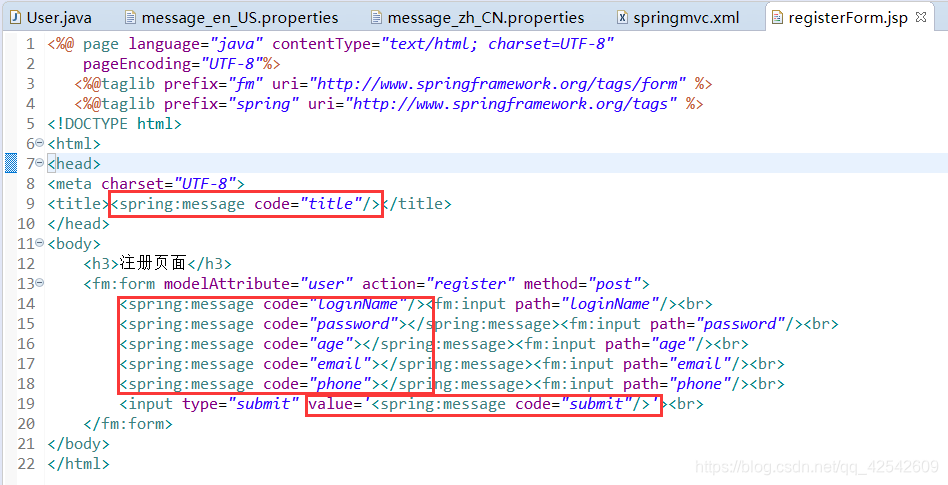Click the JSP file icon on registerForm.jsp tab
This screenshot has height=485, width=948.
pos(778,18)
